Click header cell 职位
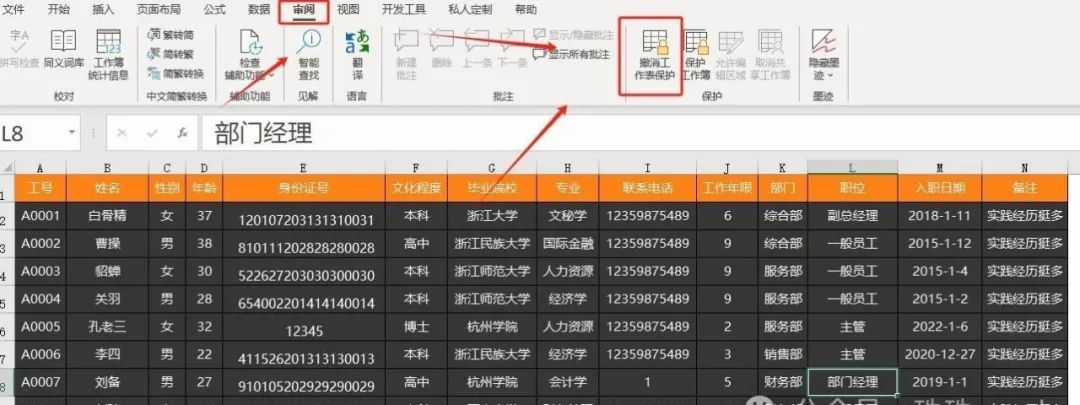 [852, 188]
